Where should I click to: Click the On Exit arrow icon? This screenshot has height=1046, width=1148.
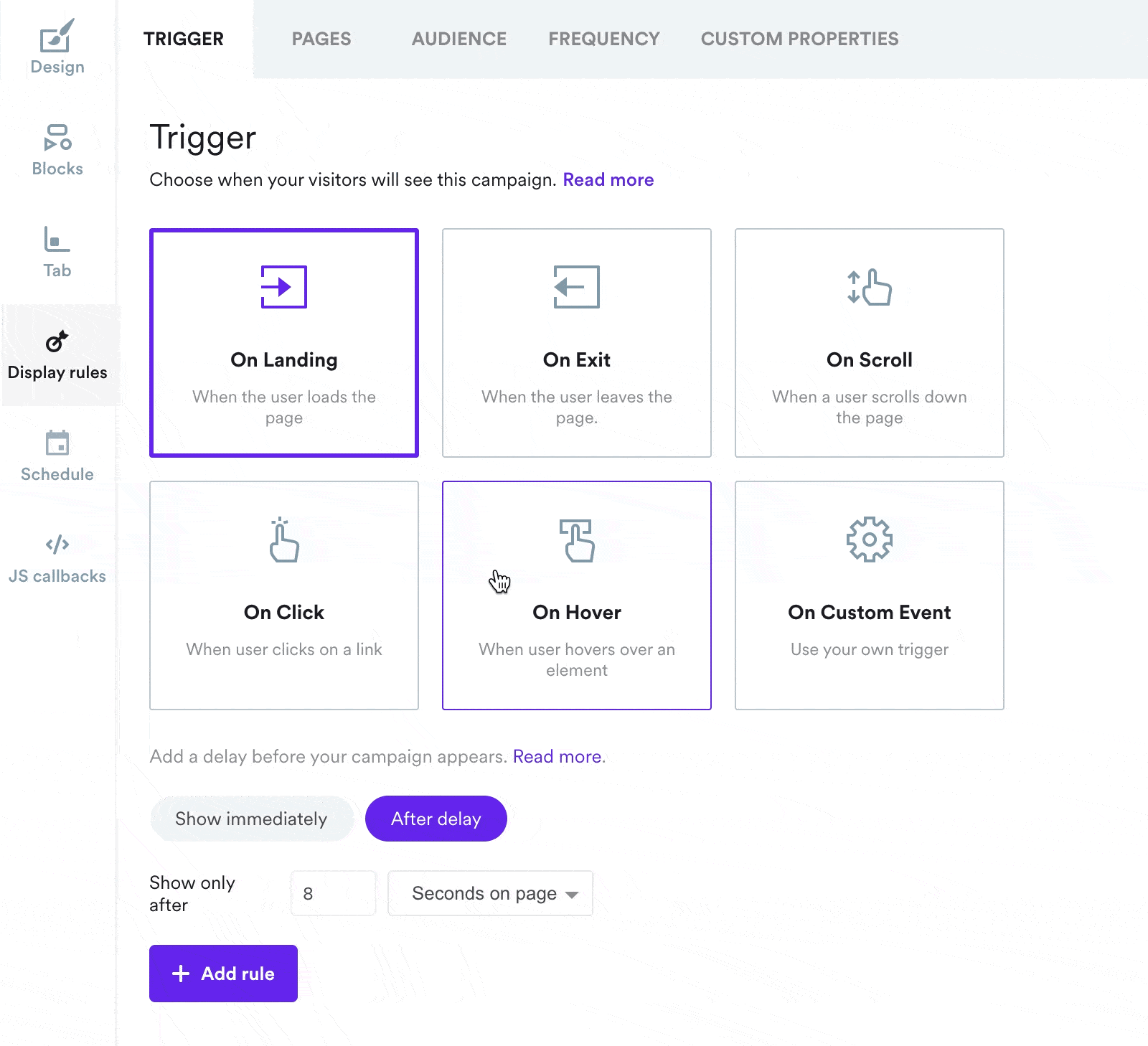[x=577, y=287]
